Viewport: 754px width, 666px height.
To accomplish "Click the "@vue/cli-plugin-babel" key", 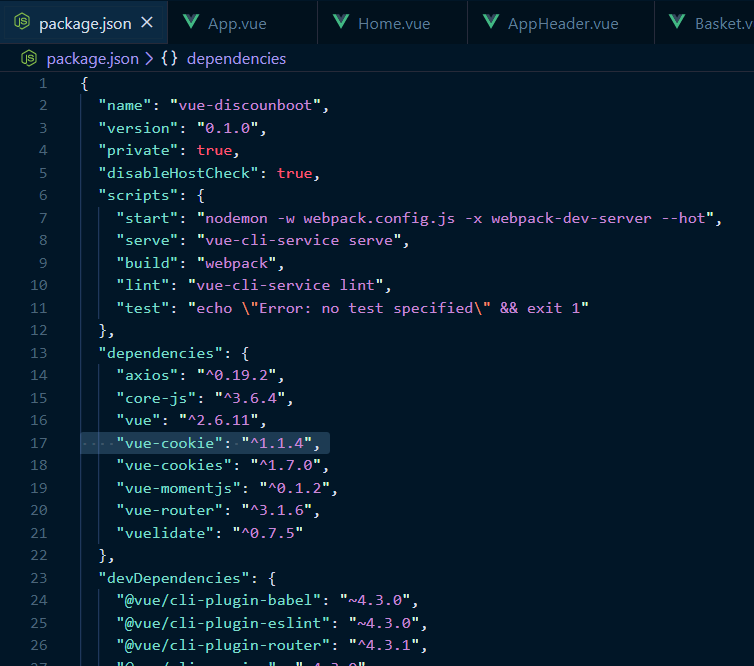I will (219, 600).
